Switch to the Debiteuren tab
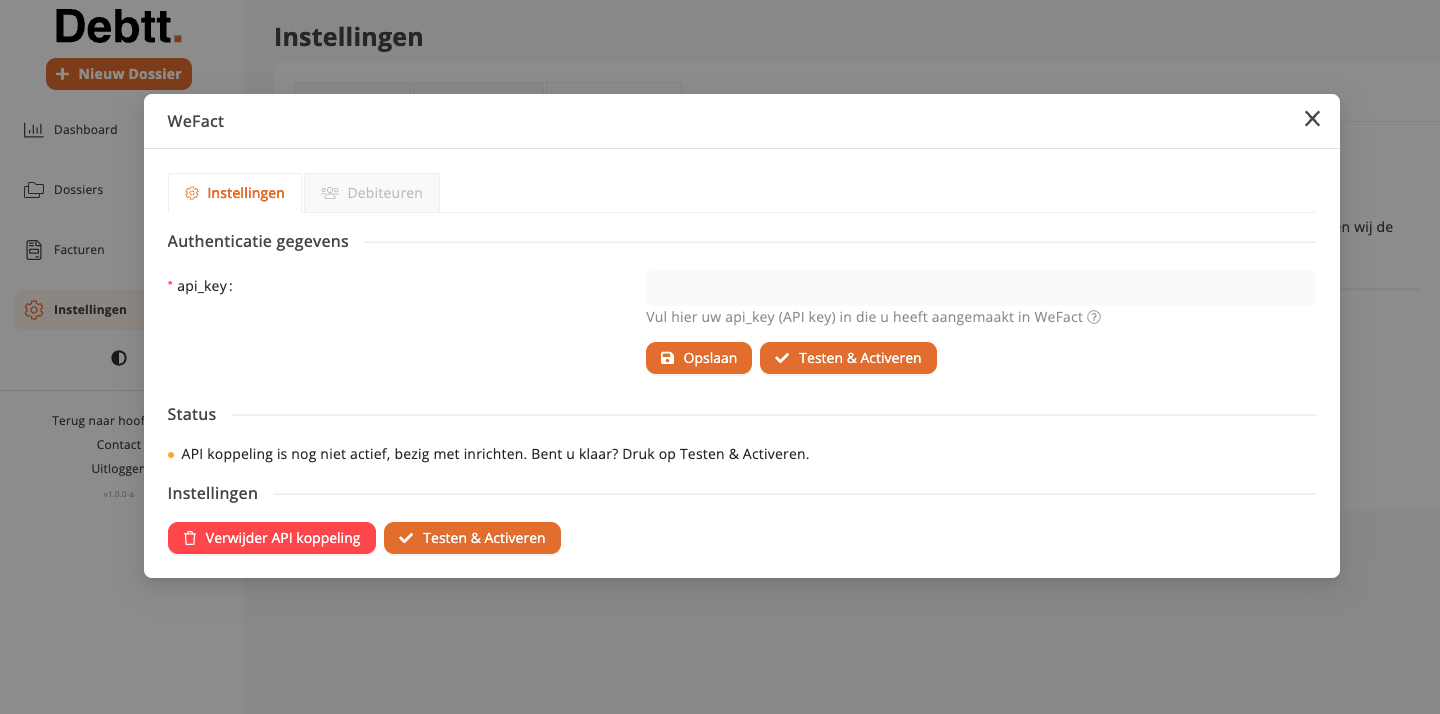The image size is (1440, 714). point(372,193)
